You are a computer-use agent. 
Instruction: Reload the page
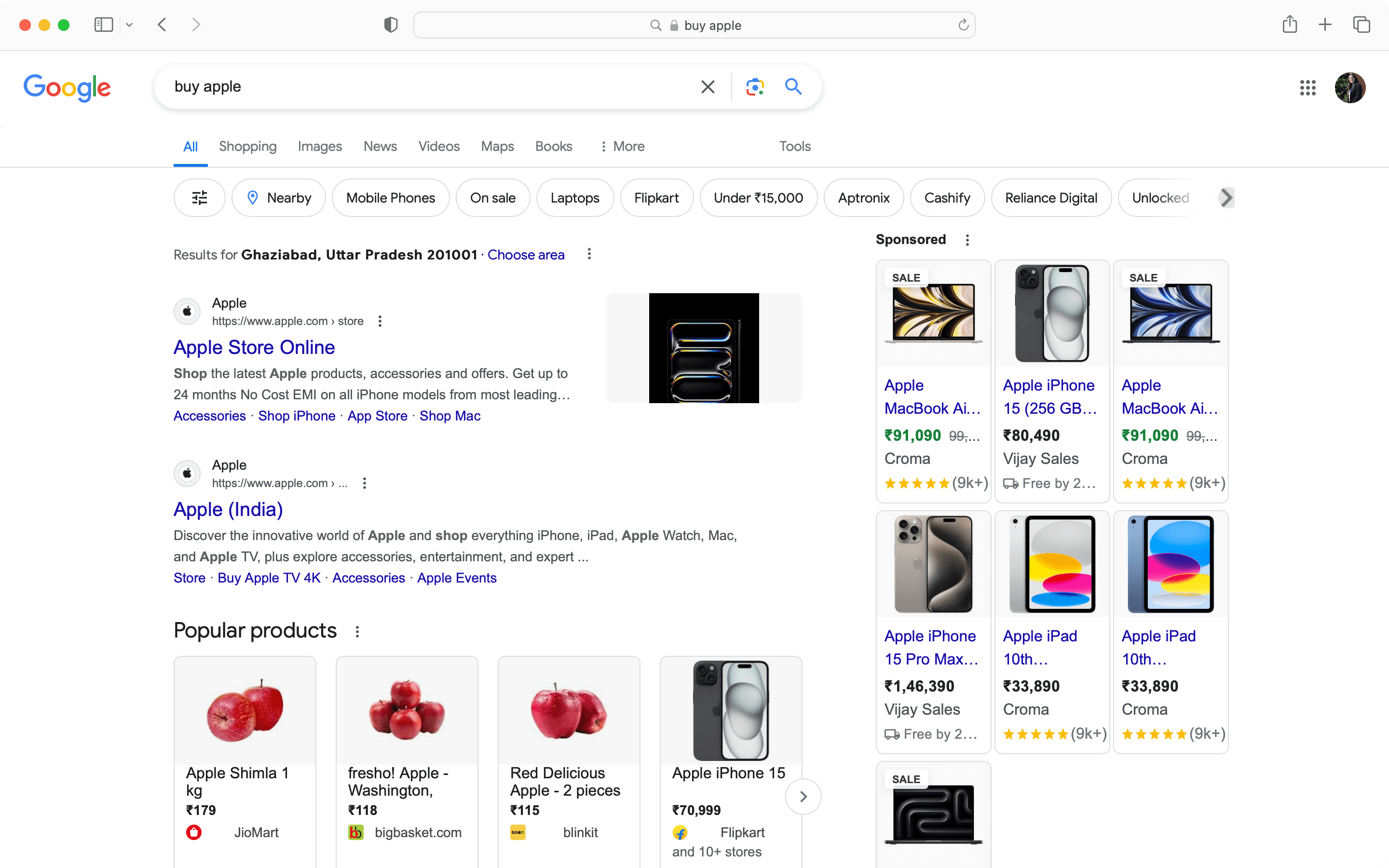[963, 25]
